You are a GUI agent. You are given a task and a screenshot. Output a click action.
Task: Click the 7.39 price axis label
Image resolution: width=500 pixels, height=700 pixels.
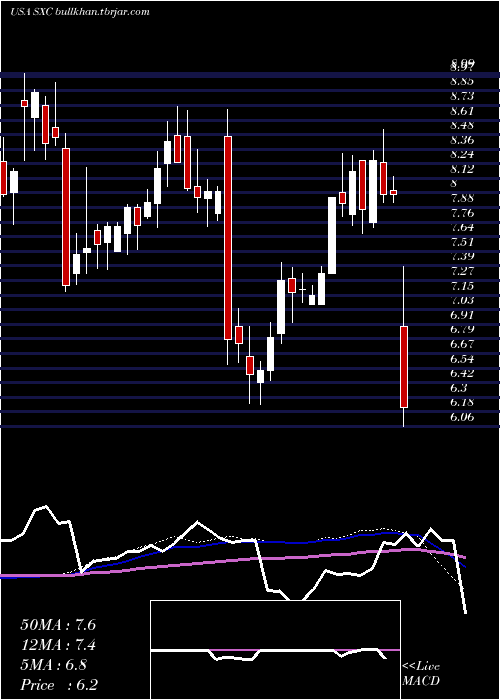462,256
